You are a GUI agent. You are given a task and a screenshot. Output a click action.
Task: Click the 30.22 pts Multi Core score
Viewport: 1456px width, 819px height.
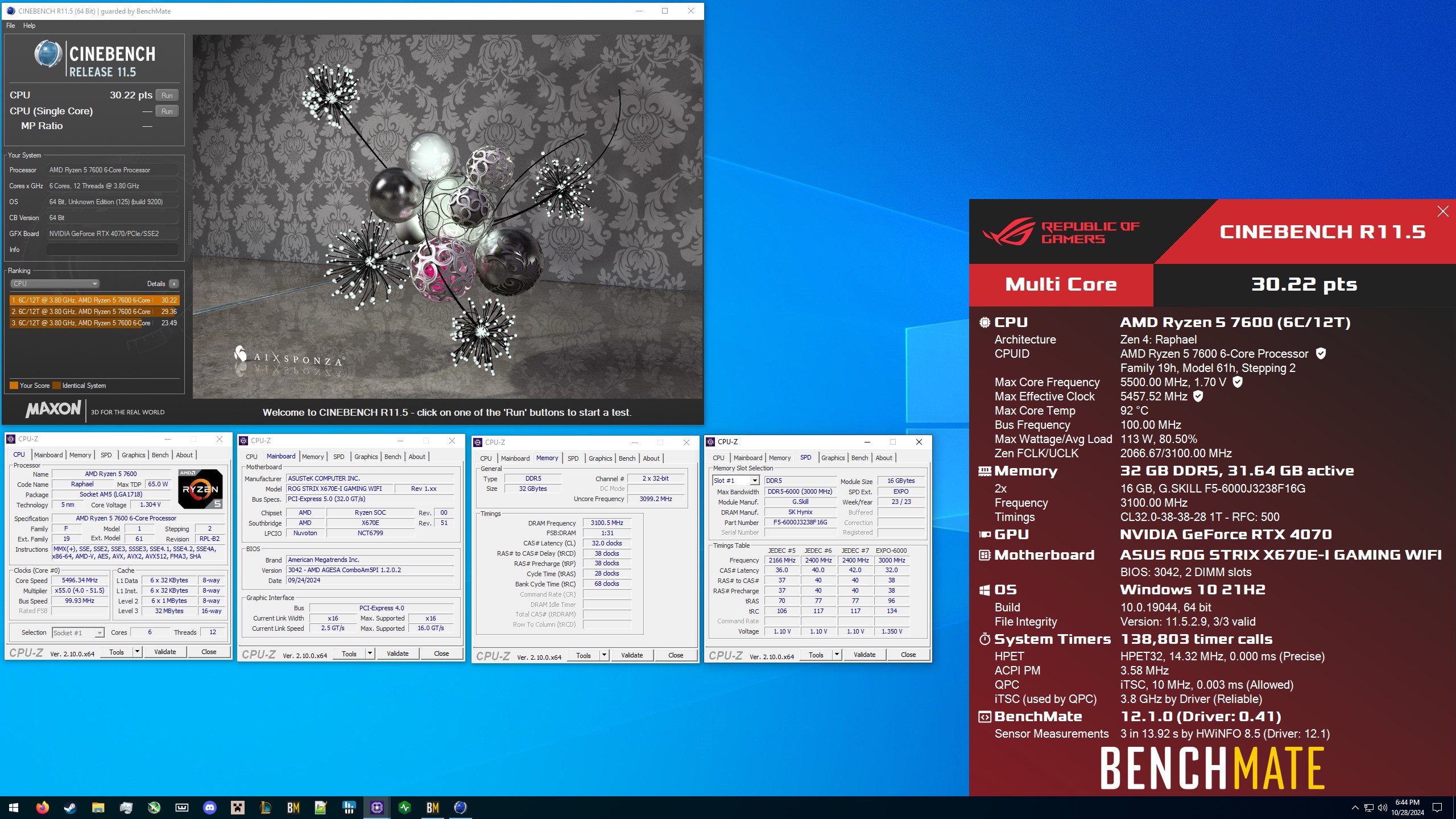[1304, 284]
